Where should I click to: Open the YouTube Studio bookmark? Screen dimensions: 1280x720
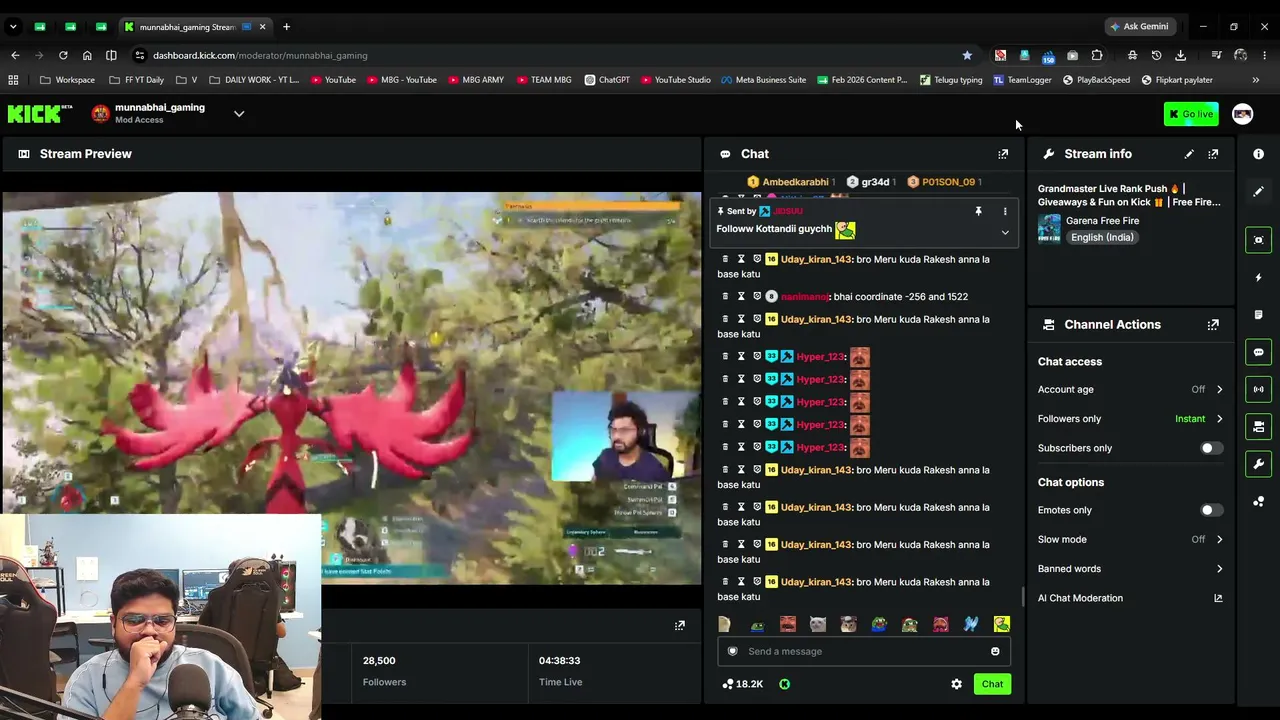[675, 80]
